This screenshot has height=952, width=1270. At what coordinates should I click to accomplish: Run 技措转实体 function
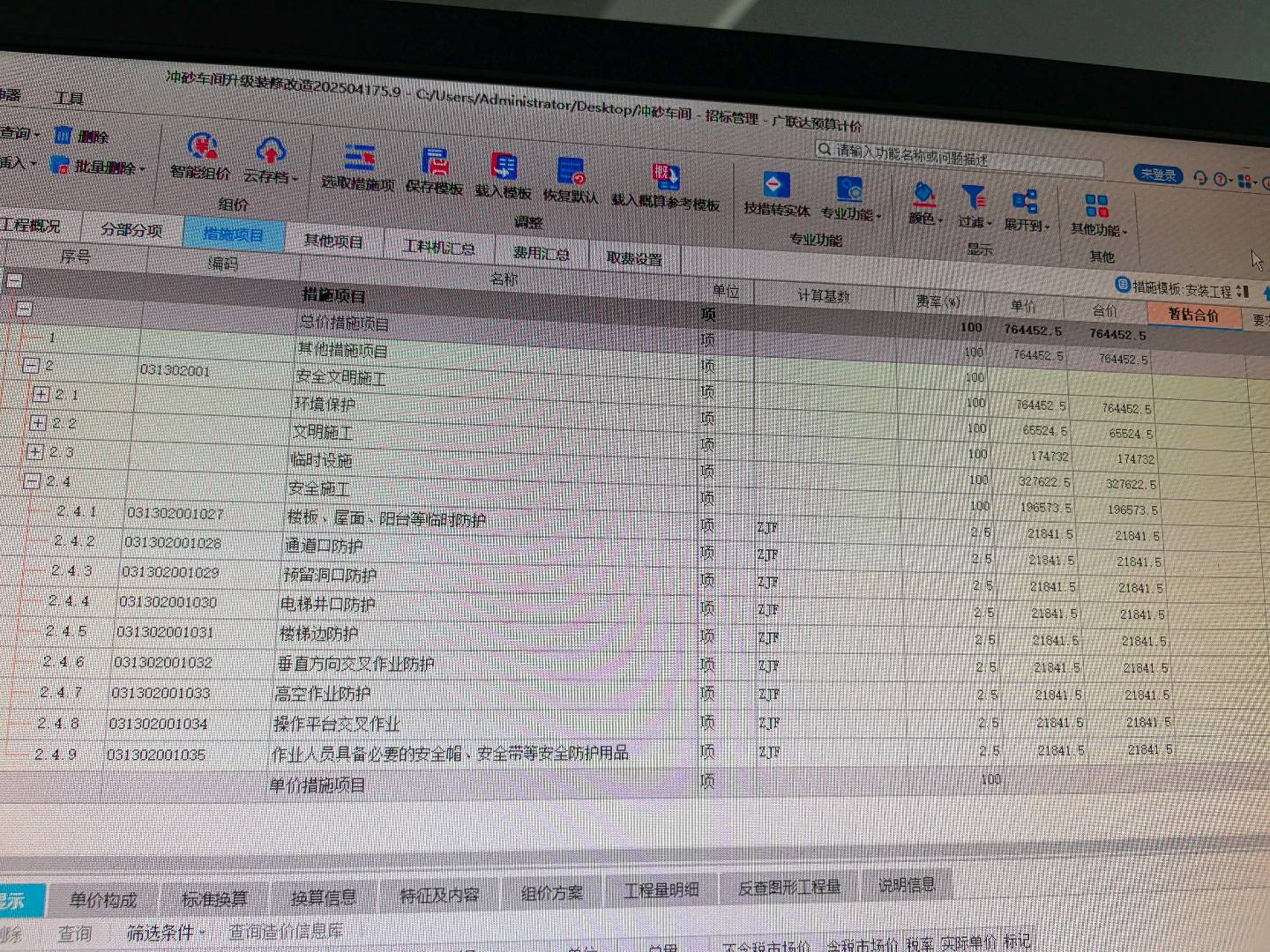tap(776, 194)
